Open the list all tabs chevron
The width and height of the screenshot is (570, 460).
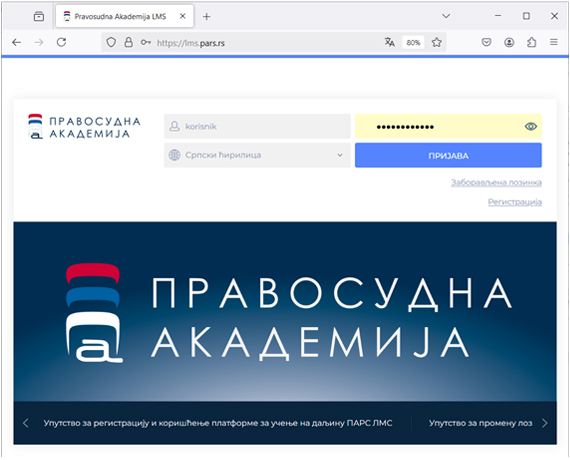click(x=446, y=16)
